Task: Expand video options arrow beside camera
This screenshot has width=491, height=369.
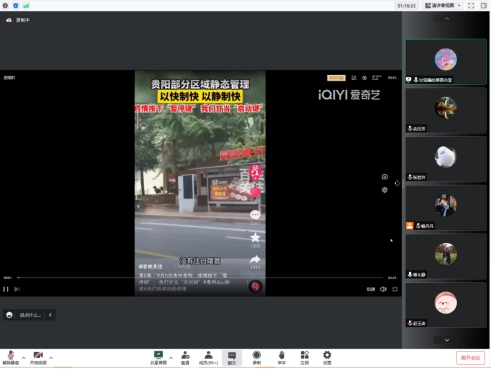Action: point(51,358)
